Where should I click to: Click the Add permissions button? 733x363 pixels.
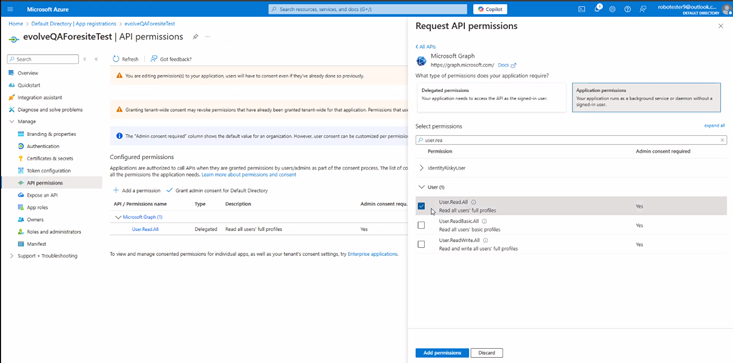tap(442, 353)
